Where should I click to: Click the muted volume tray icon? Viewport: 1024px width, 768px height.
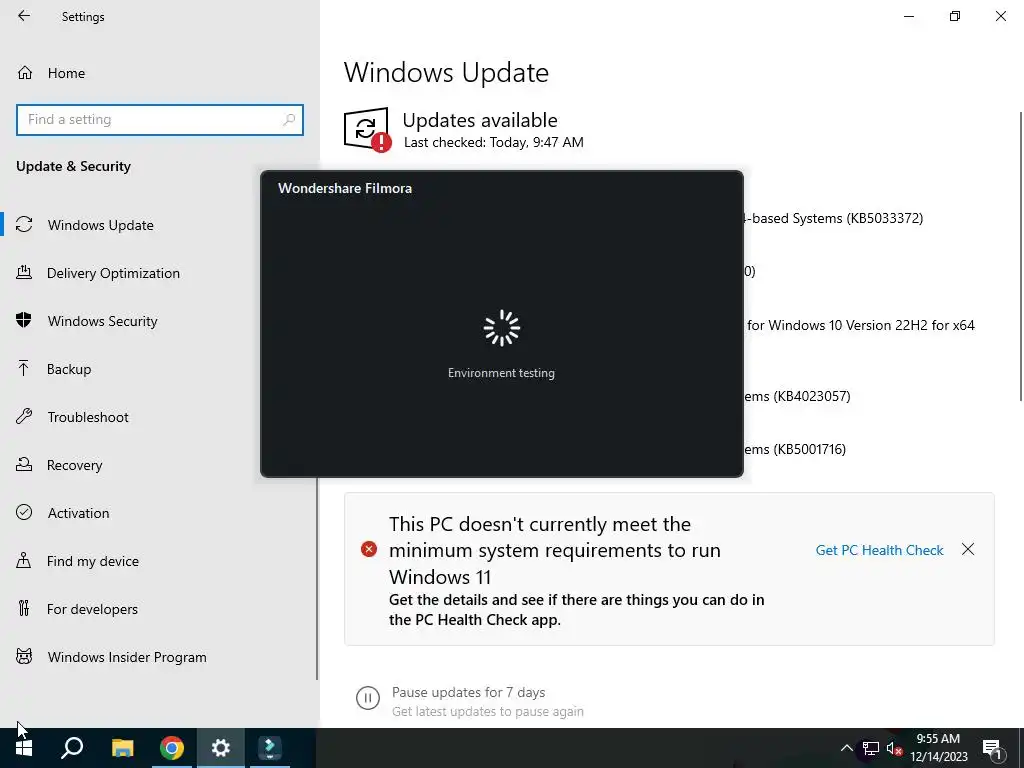coord(895,748)
